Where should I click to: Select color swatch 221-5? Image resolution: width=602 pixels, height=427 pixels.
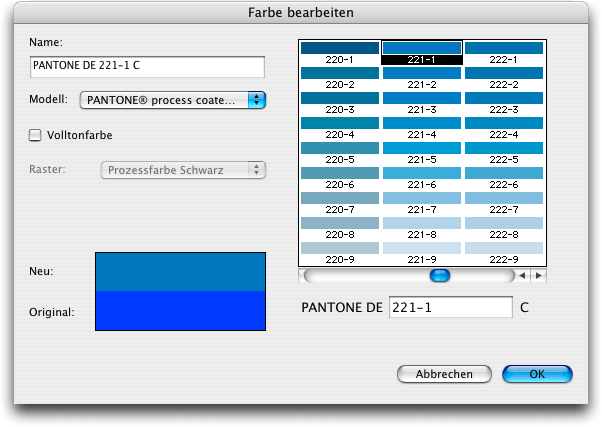[422, 148]
